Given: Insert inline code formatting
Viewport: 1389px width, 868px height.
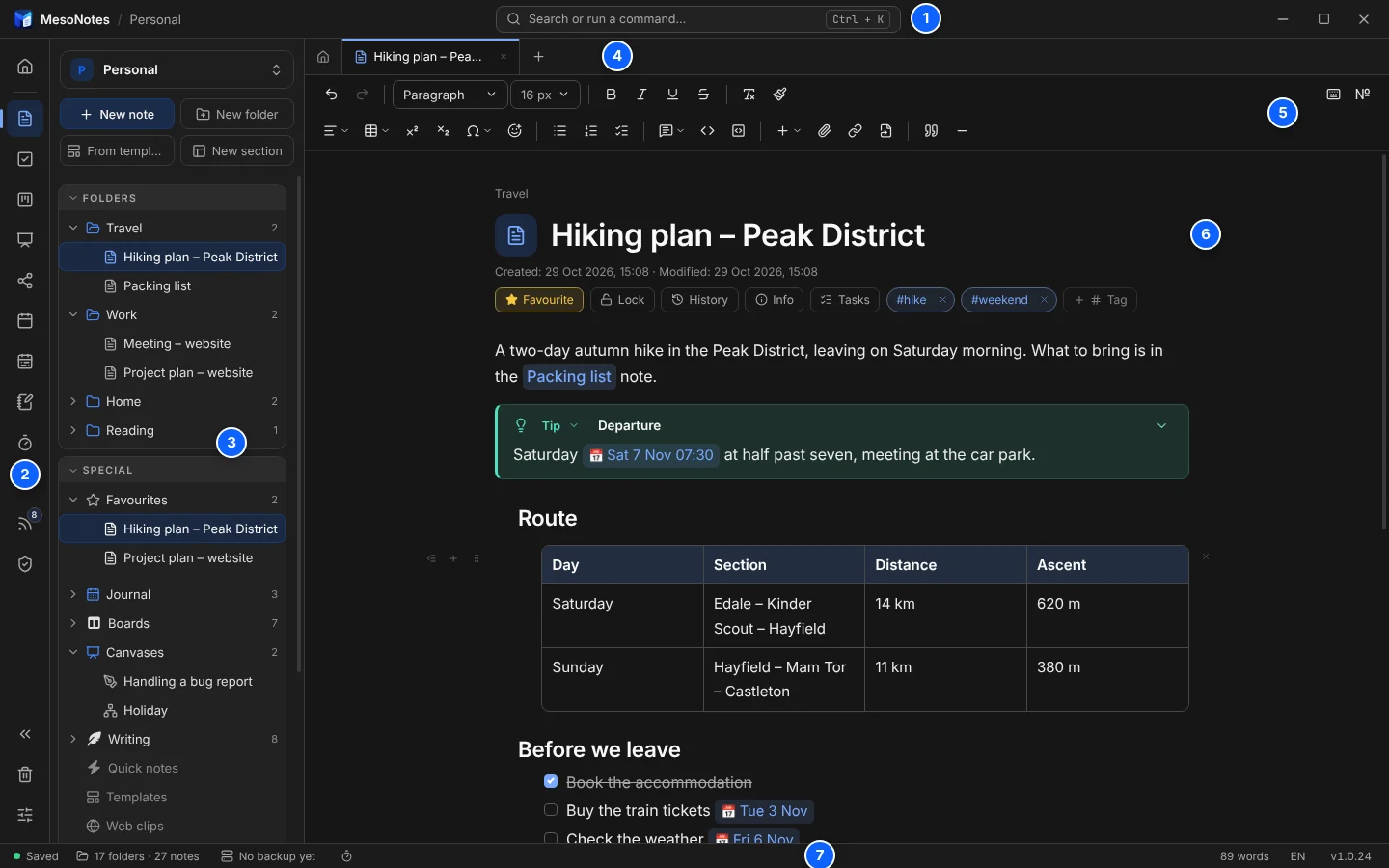Looking at the screenshot, I should click(x=708, y=131).
